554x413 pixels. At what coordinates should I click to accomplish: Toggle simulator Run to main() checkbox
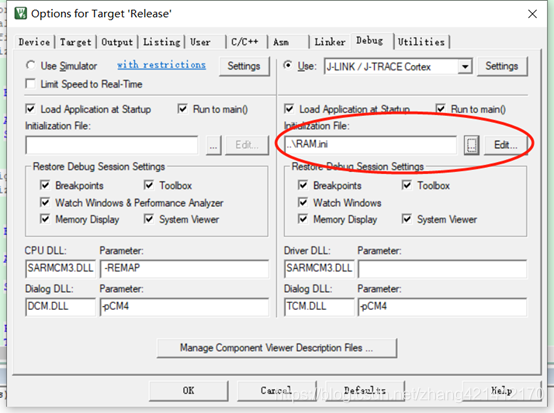click(x=182, y=109)
